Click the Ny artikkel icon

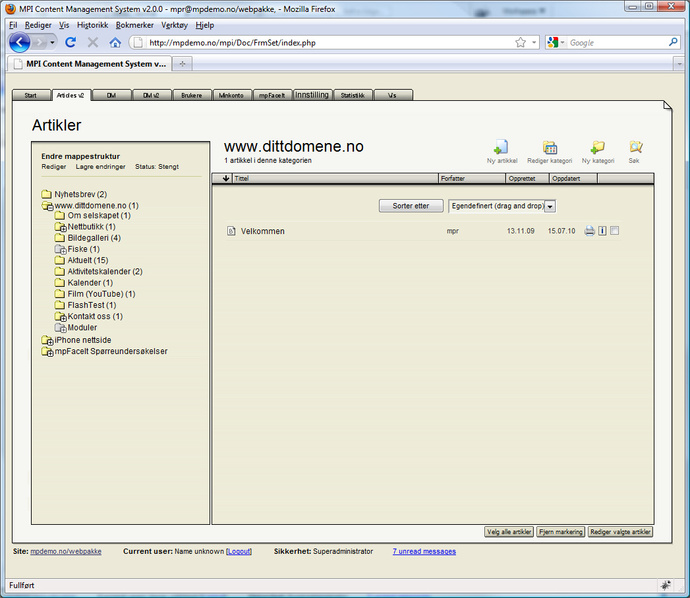click(502, 148)
